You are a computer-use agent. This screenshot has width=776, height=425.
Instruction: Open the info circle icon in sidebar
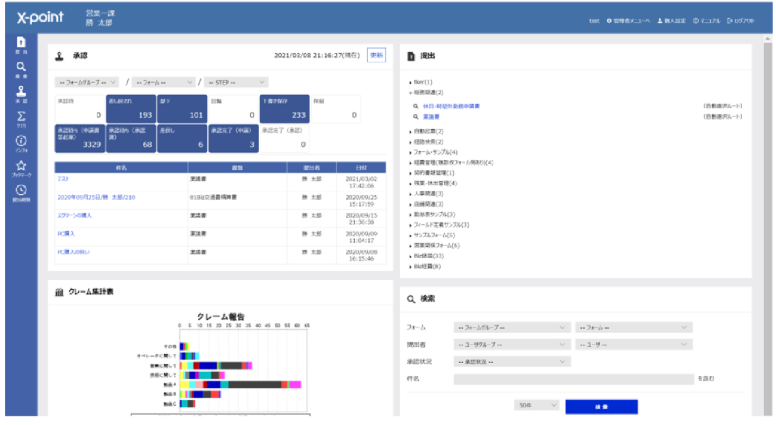[21, 141]
